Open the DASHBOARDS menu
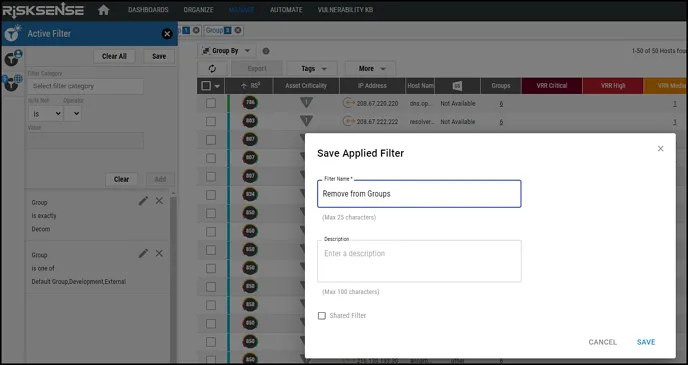This screenshot has height=365, width=688. click(148, 10)
